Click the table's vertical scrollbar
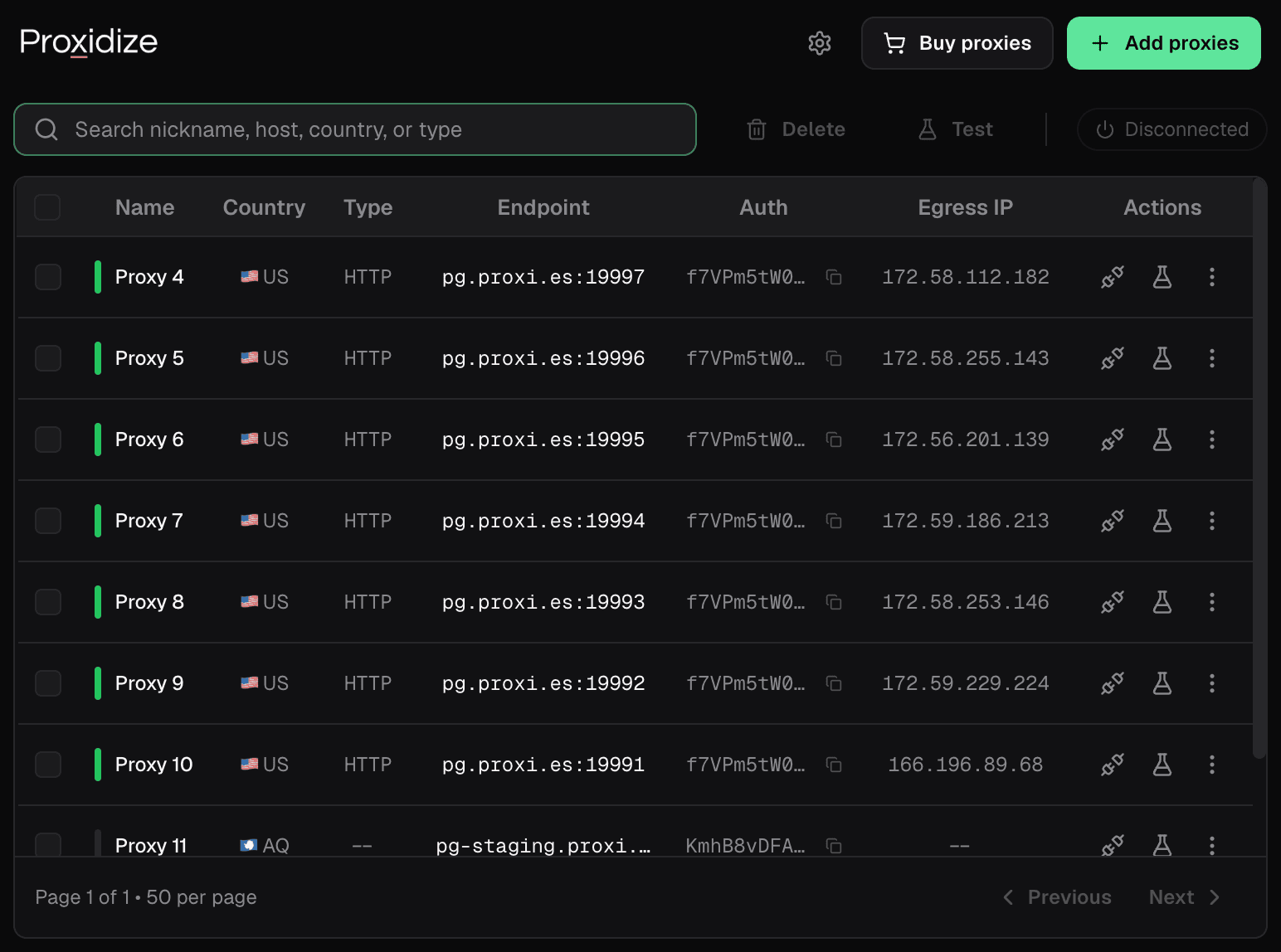Image resolution: width=1281 pixels, height=952 pixels. tap(1259, 469)
